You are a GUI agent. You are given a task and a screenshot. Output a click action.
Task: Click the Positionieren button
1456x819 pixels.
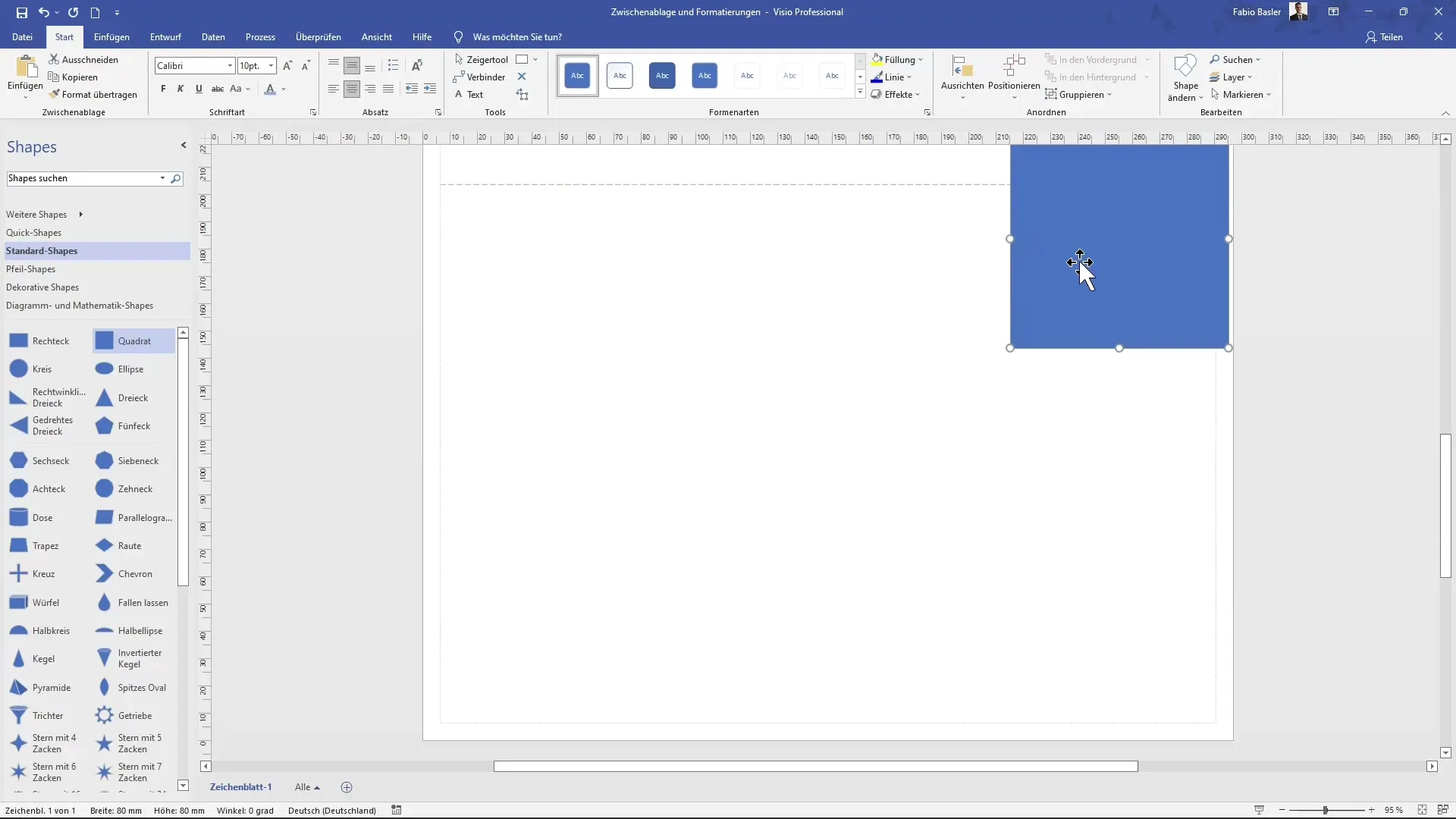(1014, 77)
